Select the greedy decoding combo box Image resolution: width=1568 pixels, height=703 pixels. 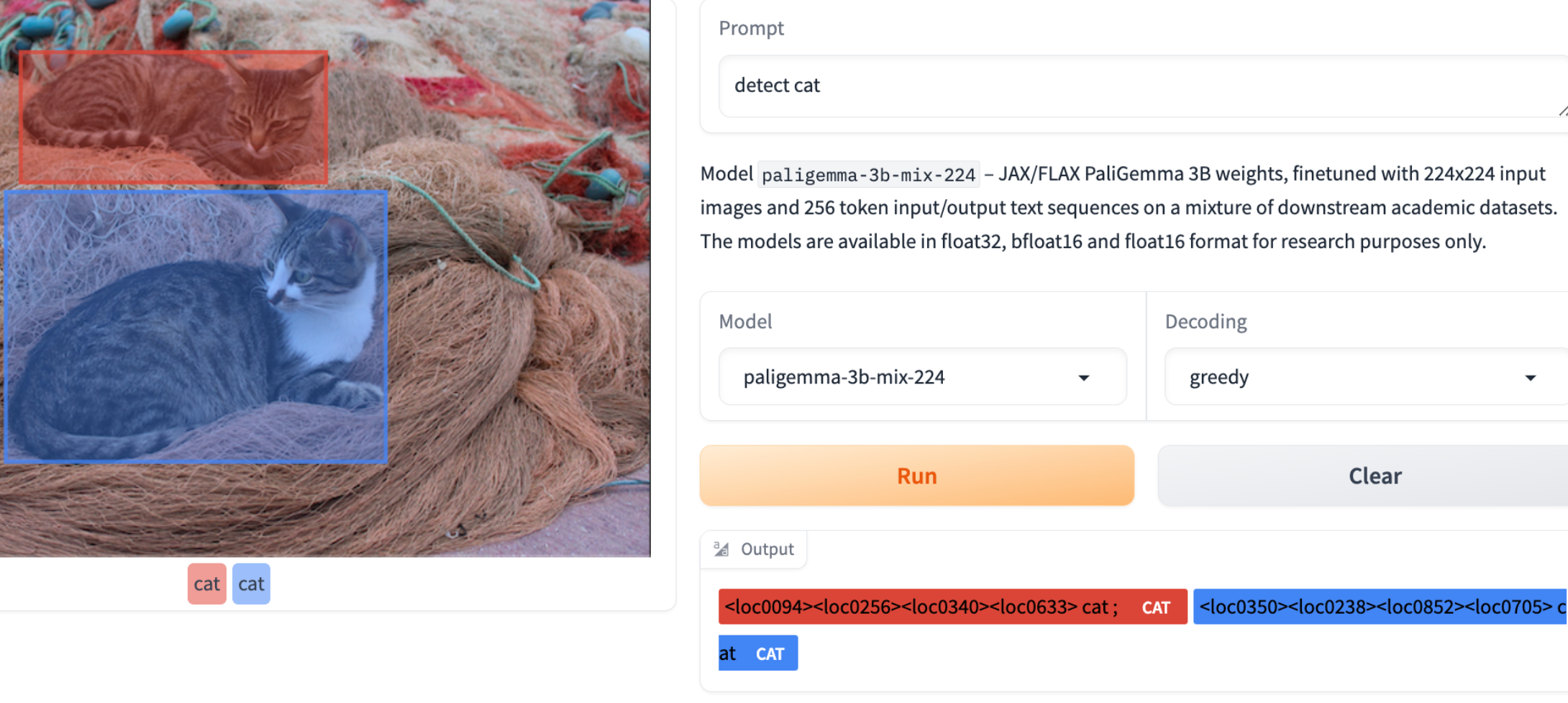pos(1366,377)
